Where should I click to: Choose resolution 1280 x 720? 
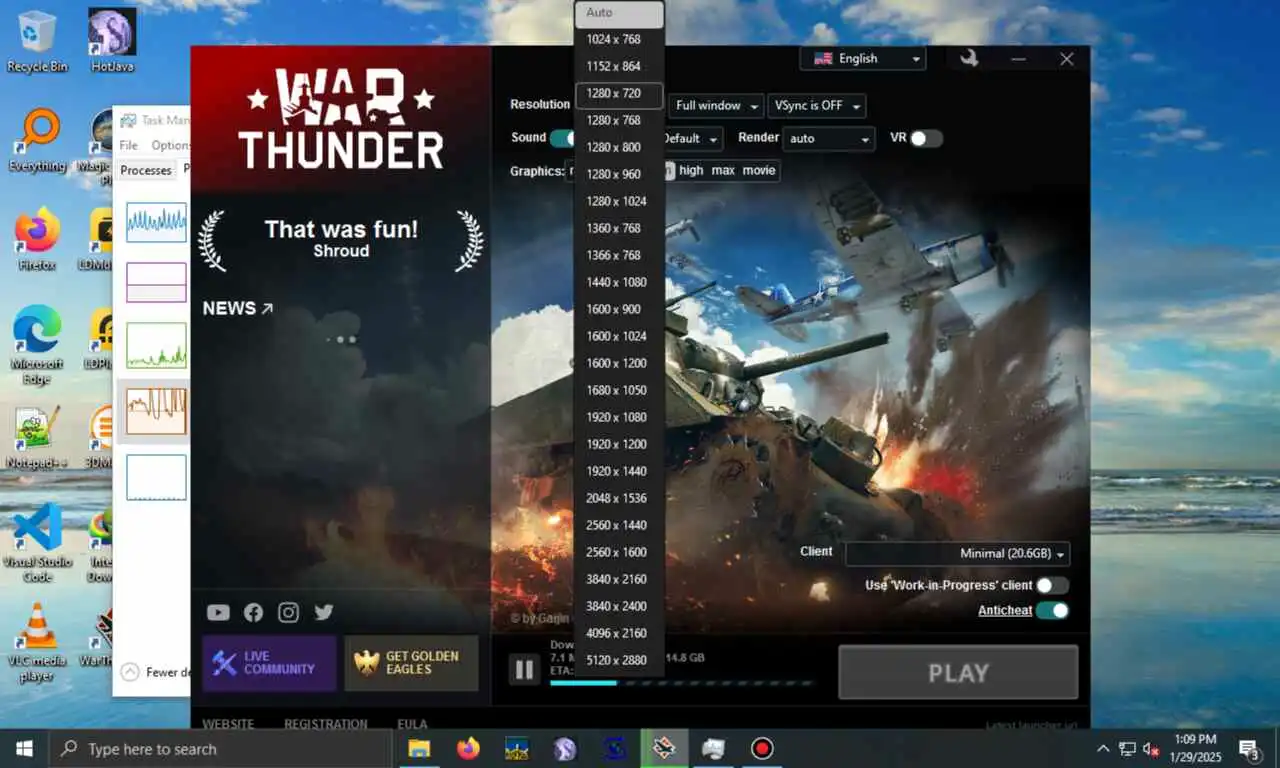click(x=619, y=94)
